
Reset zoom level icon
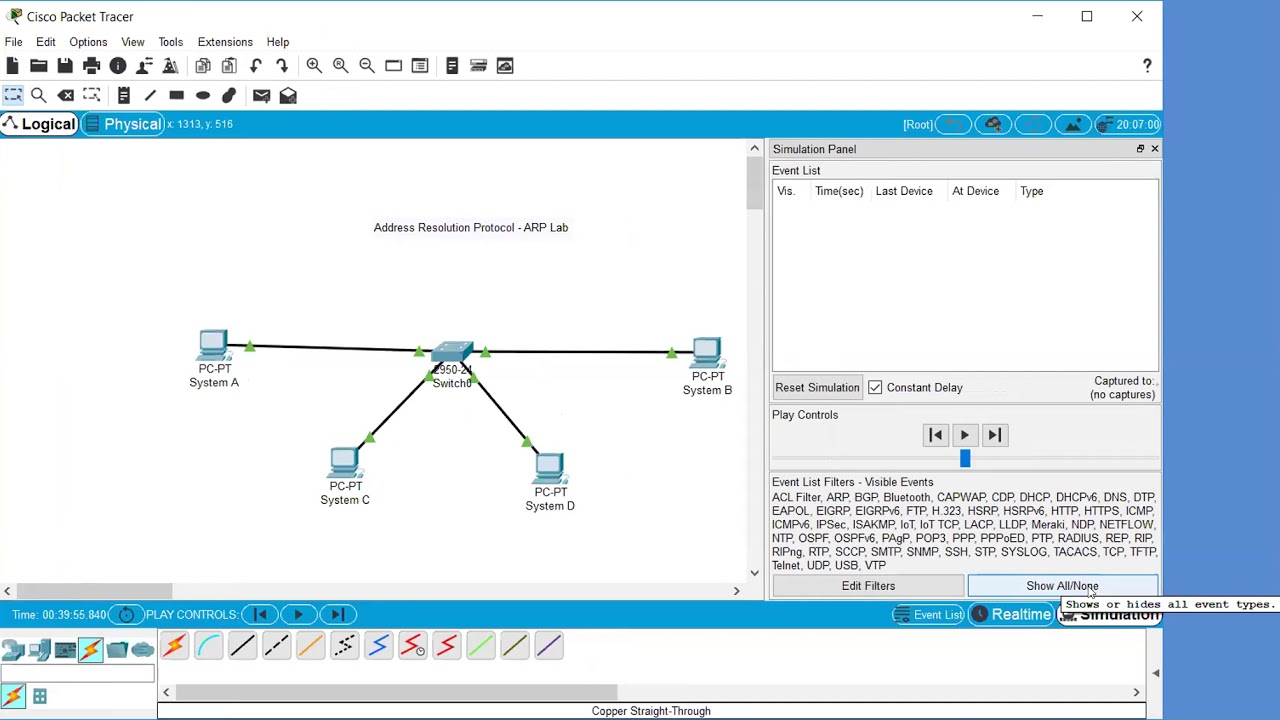pyautogui.click(x=340, y=66)
